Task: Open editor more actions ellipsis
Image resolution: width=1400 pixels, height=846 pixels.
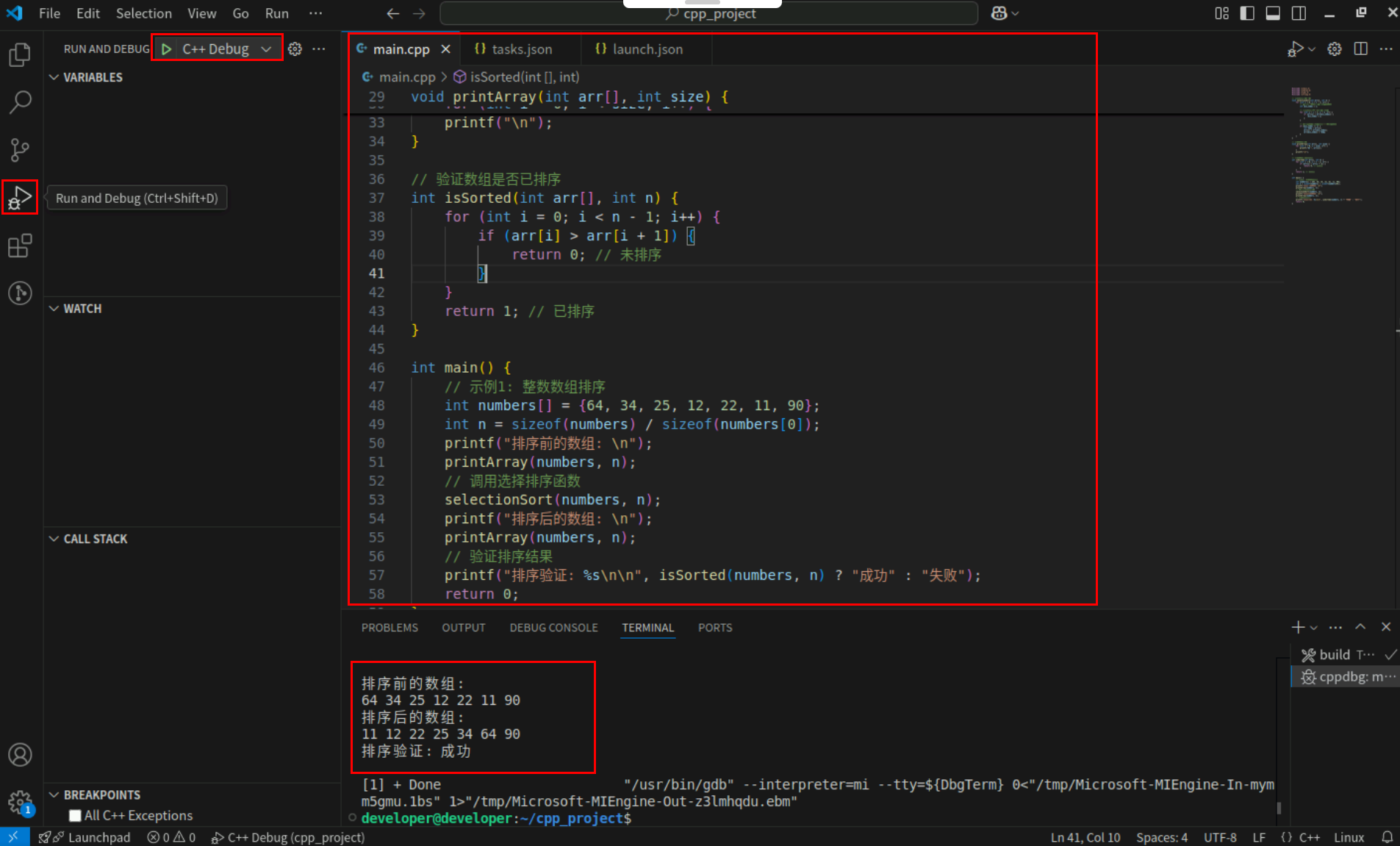Action: (1386, 49)
